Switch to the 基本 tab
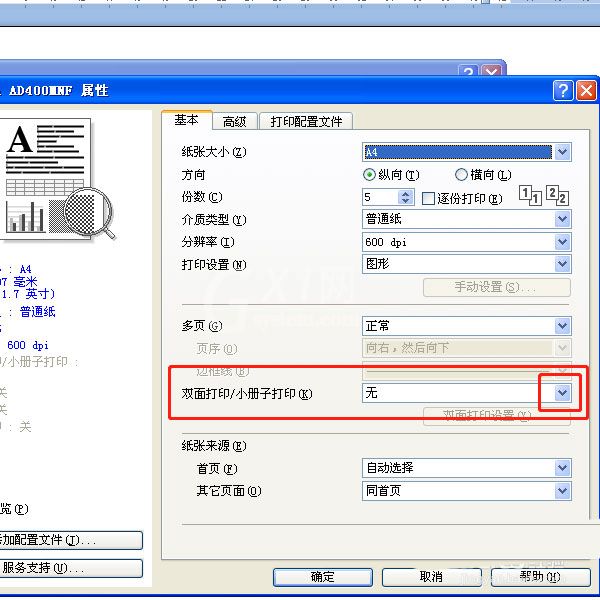The height and width of the screenshot is (600, 600). coord(187,120)
